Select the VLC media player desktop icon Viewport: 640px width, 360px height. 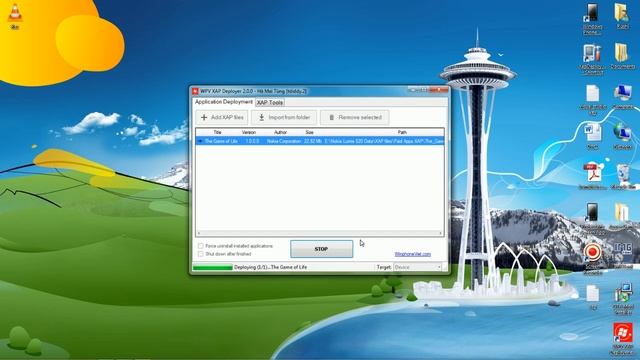(x=15, y=16)
